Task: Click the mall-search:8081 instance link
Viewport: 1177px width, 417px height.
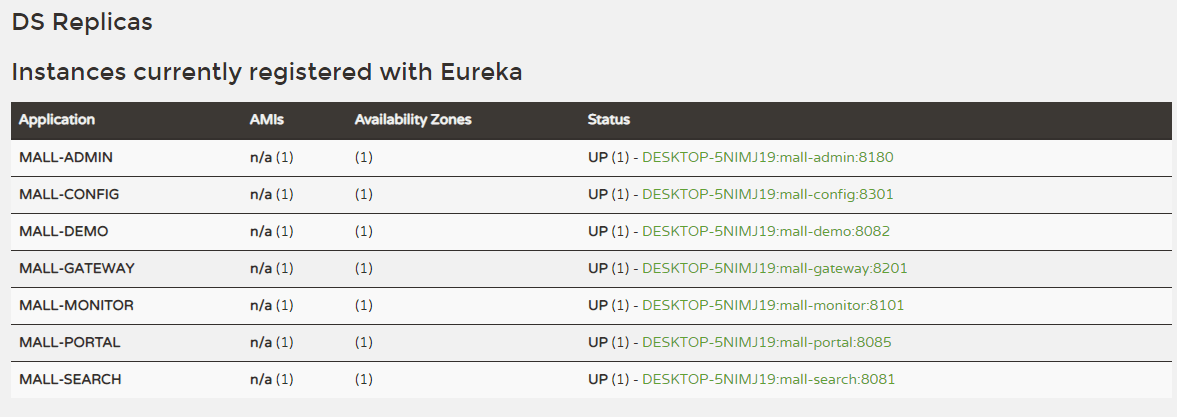Action: click(x=768, y=379)
